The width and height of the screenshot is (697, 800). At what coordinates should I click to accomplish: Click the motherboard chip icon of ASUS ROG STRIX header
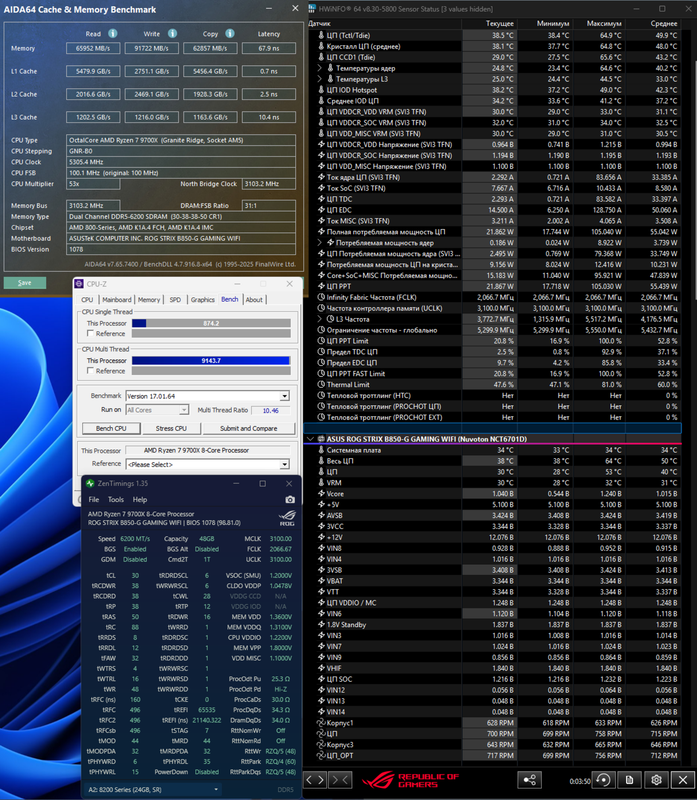(321, 439)
